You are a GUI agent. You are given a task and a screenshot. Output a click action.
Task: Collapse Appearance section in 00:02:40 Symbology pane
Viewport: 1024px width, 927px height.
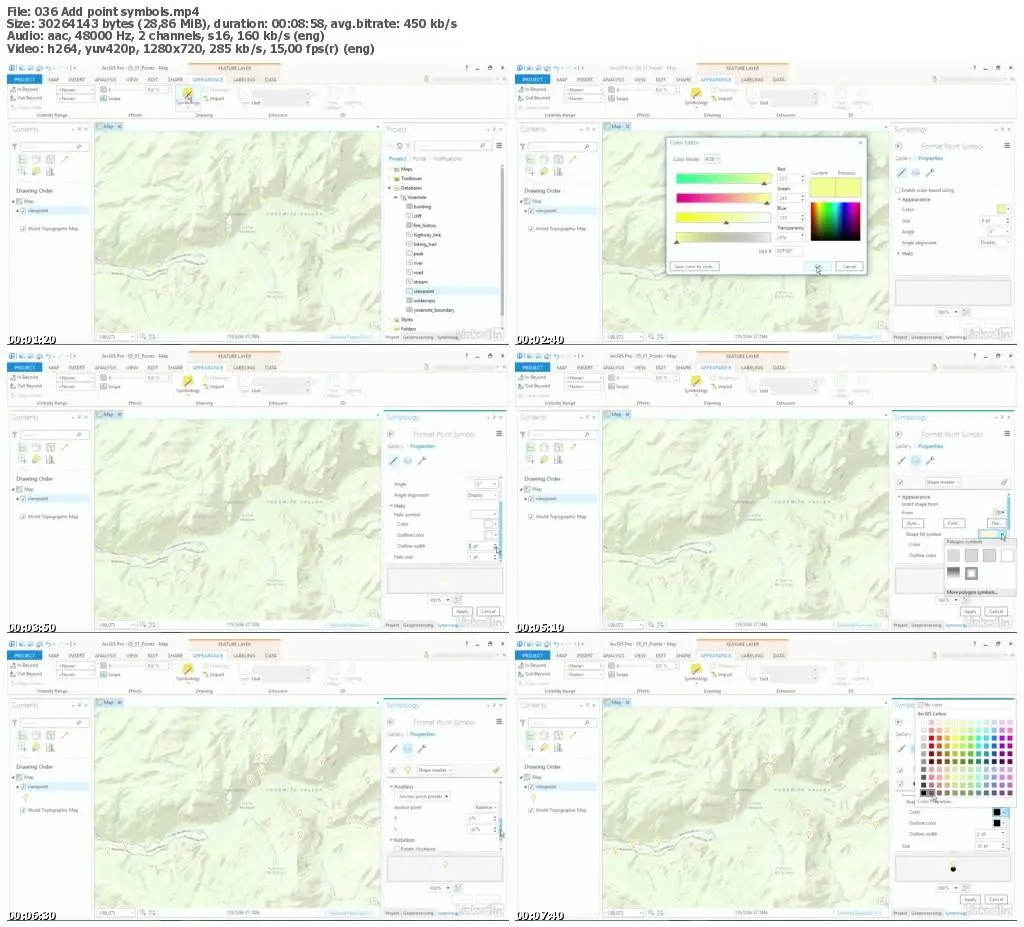tap(899, 199)
